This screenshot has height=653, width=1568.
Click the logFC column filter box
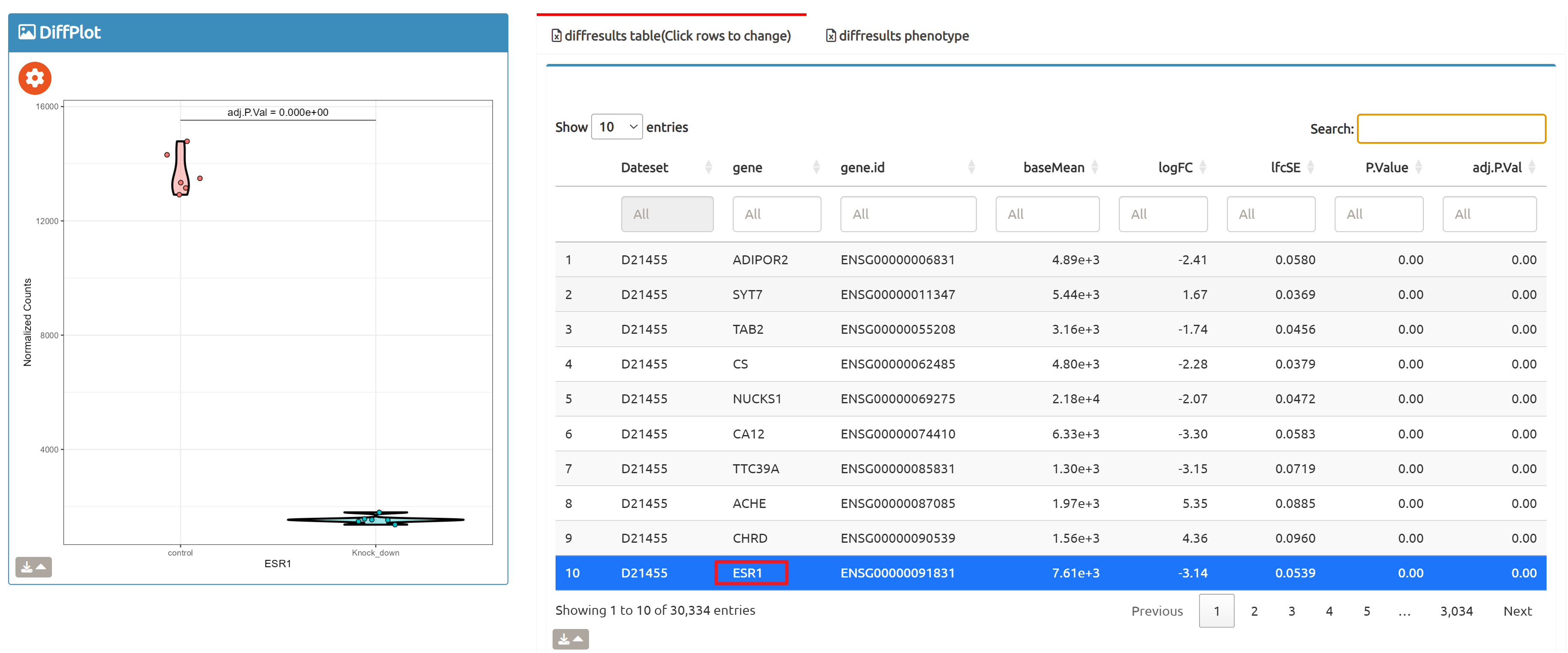[1163, 214]
